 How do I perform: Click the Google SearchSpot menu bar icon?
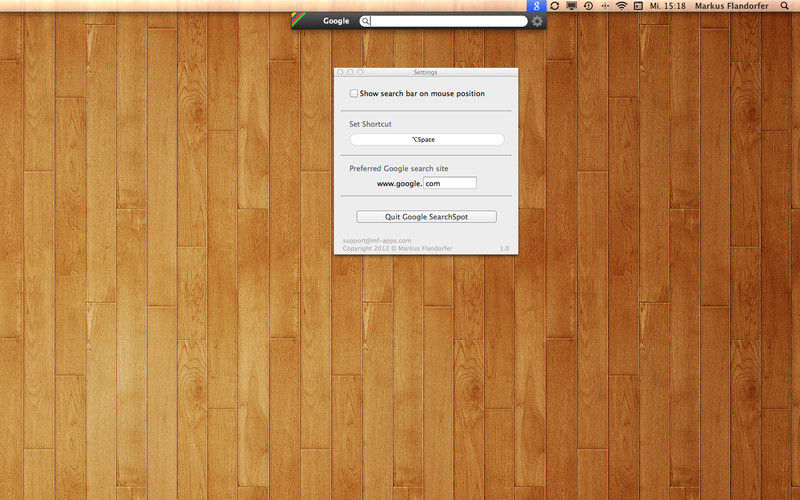536,6
